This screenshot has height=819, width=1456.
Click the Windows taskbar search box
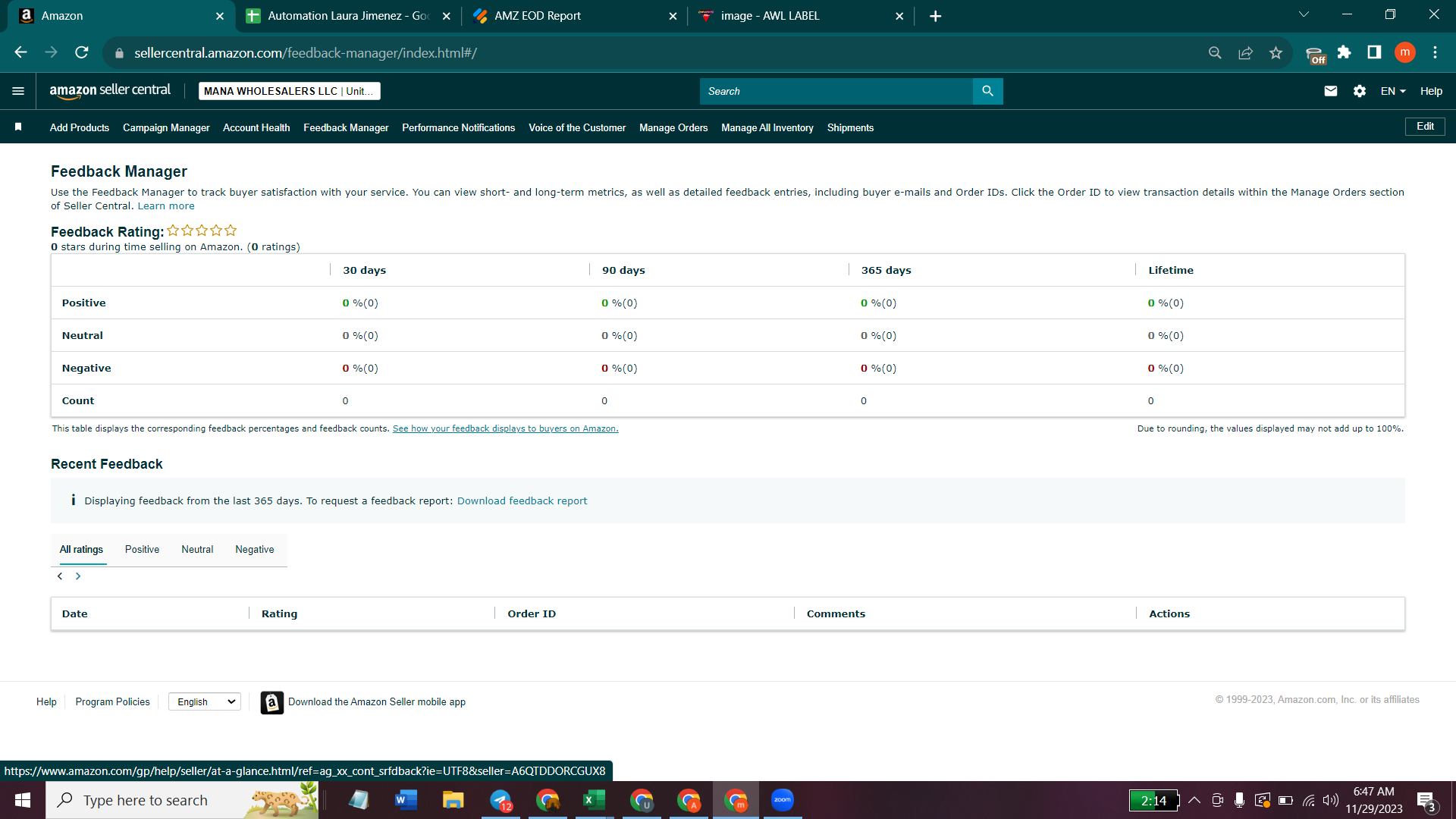[182, 800]
